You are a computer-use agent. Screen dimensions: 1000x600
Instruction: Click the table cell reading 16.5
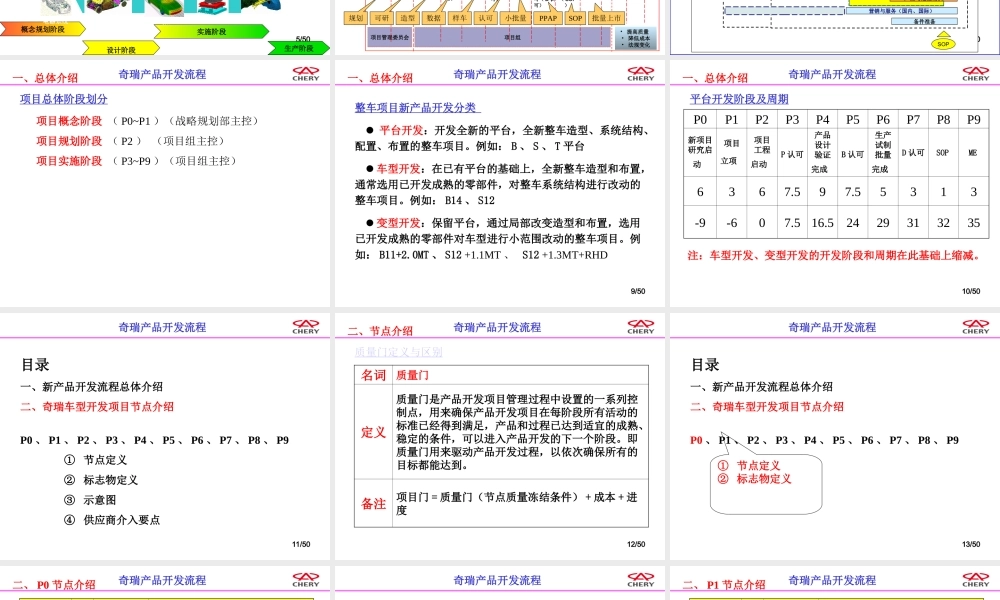point(822,223)
